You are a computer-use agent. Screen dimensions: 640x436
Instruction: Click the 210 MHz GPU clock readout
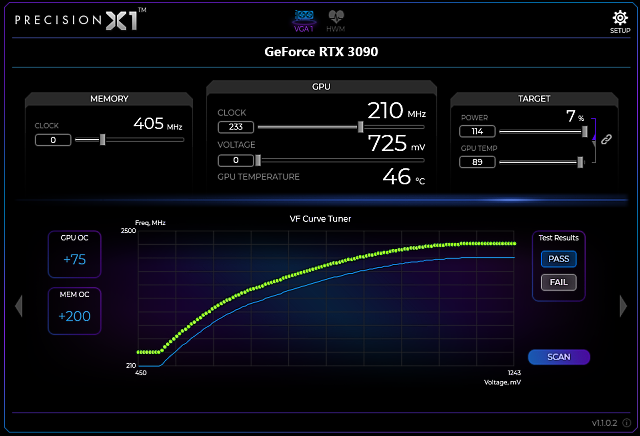tap(396, 111)
